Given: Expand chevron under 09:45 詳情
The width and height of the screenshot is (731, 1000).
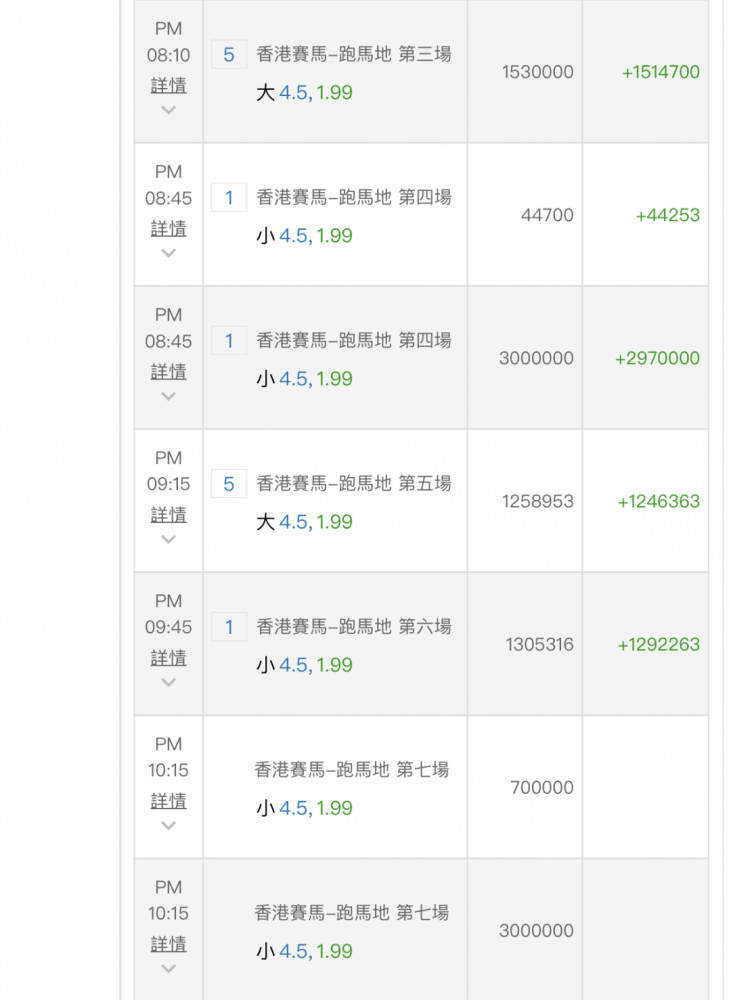Looking at the screenshot, I should [x=168, y=682].
